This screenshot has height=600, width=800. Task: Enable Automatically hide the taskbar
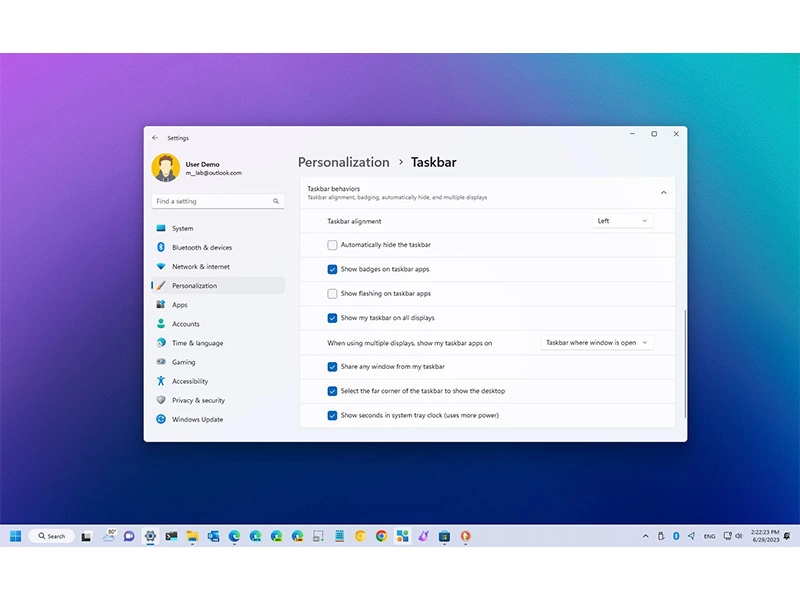332,245
